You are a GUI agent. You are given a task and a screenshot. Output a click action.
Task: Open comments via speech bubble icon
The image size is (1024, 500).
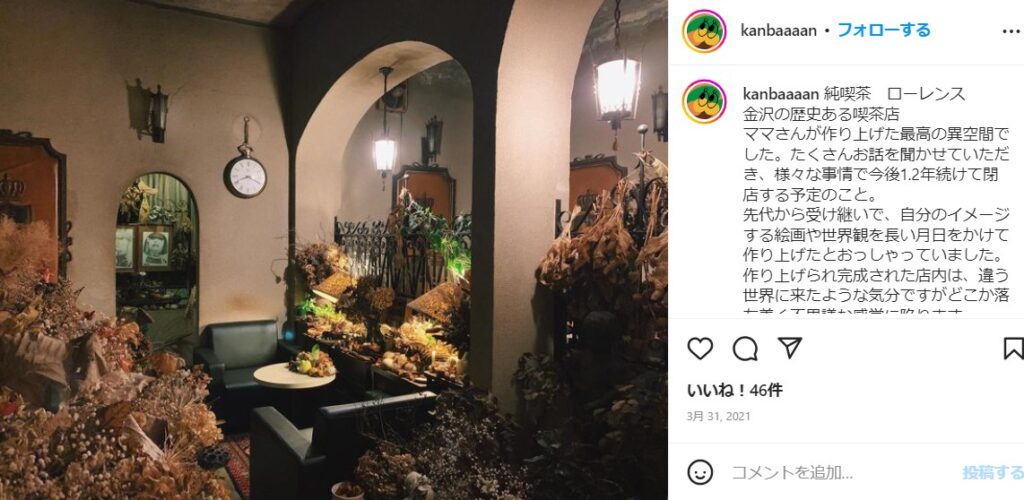745,349
